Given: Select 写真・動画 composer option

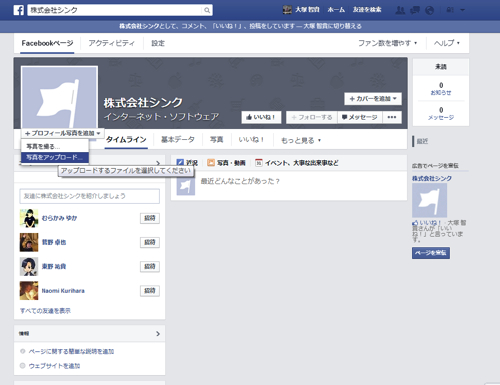Looking at the screenshot, I should coord(226,163).
